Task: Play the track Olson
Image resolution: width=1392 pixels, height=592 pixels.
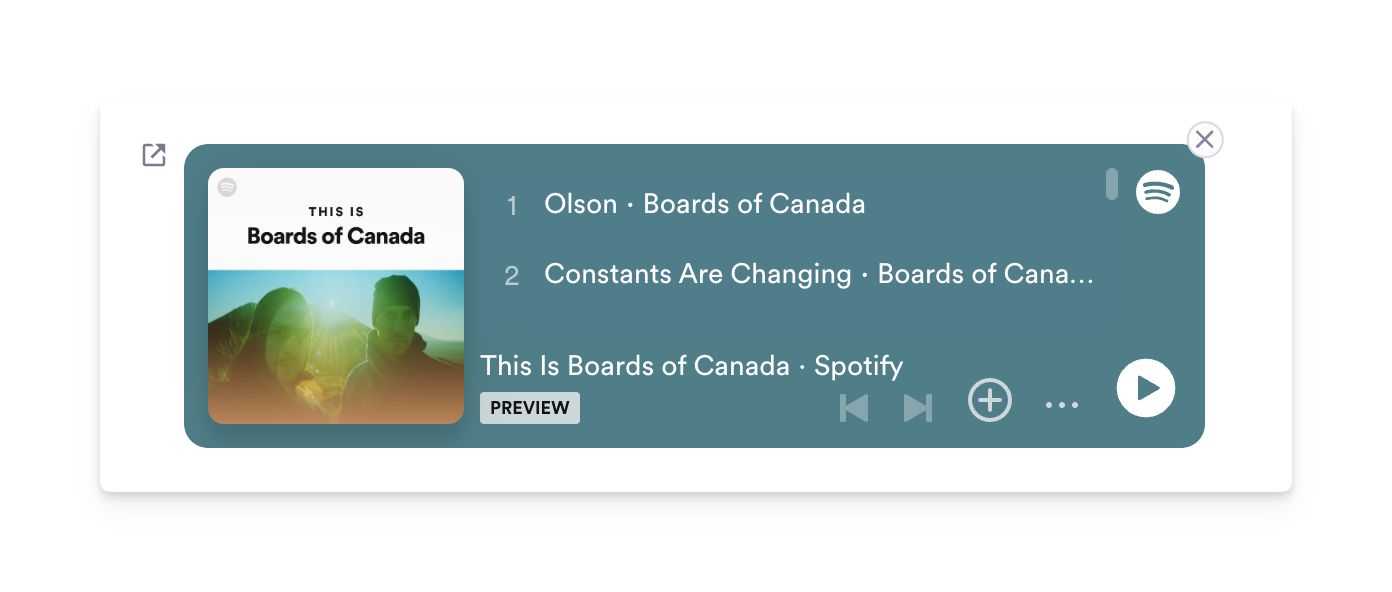Action: (x=580, y=204)
